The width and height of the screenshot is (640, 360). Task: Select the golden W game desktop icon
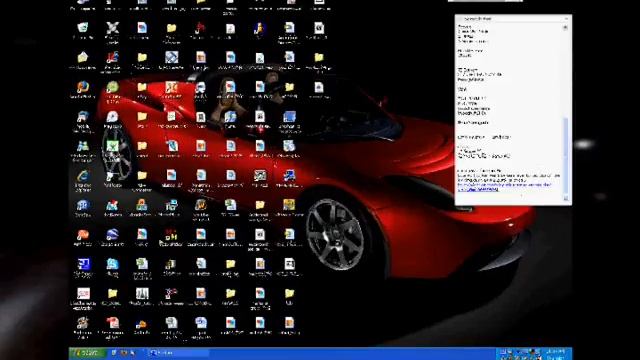pos(200,205)
